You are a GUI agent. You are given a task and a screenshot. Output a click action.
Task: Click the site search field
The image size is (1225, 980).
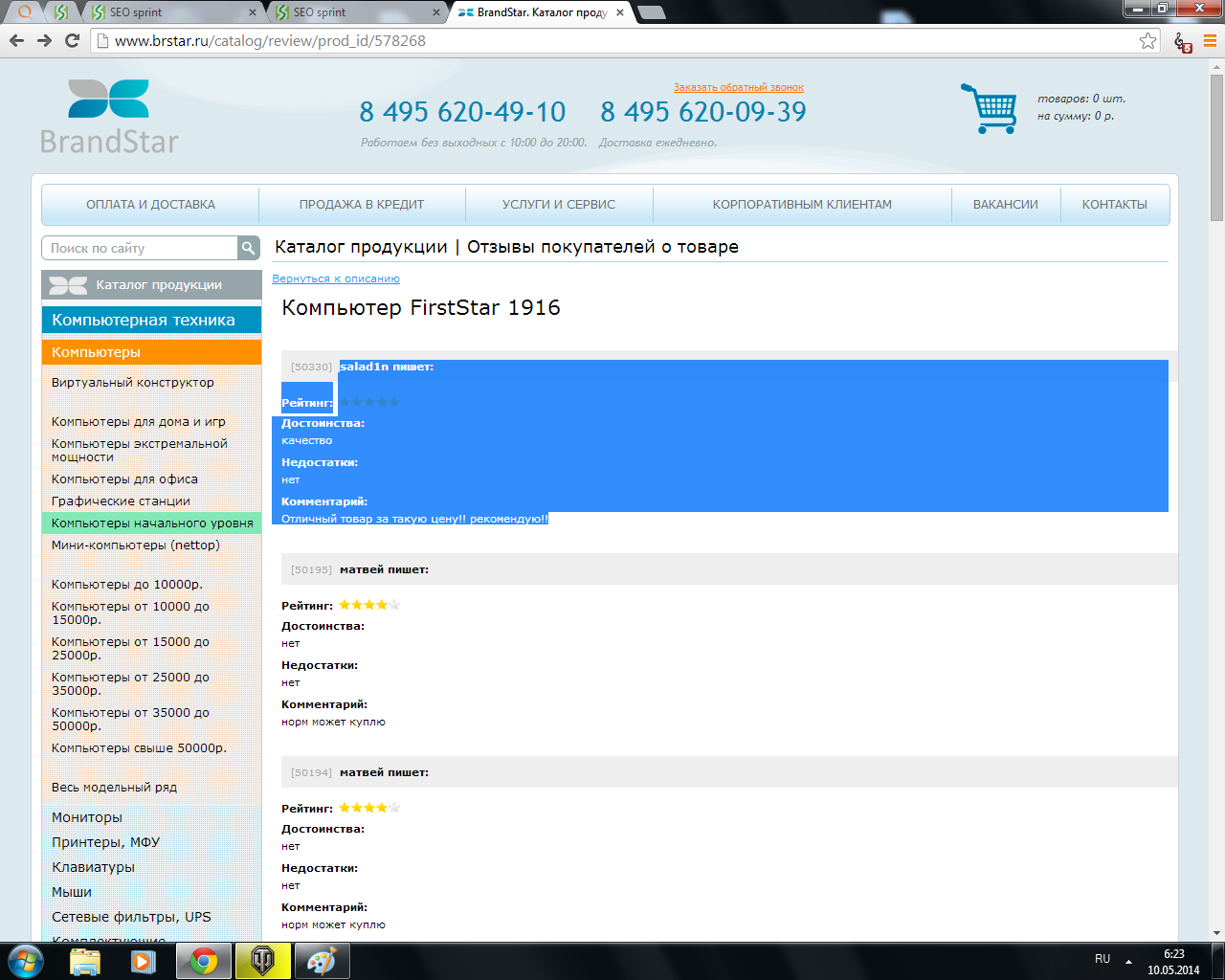(140, 248)
